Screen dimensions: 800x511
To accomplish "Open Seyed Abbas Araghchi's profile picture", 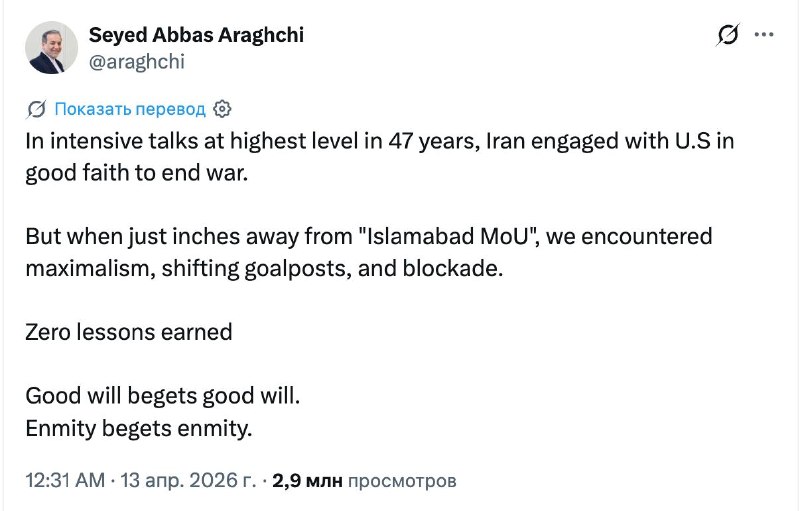I will [51, 47].
